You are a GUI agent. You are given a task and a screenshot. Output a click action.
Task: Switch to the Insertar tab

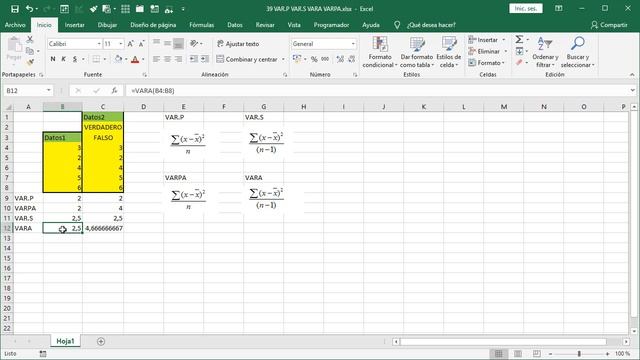pyautogui.click(x=75, y=25)
